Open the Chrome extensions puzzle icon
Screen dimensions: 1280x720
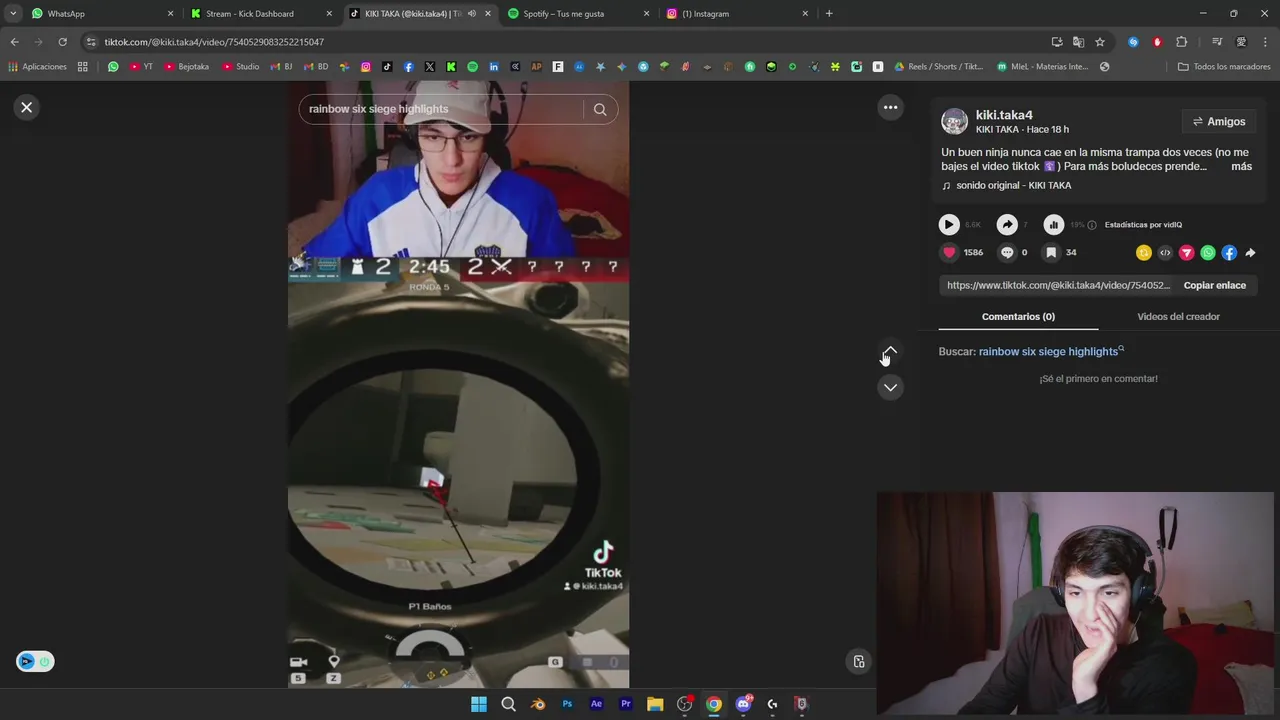coord(1181,42)
